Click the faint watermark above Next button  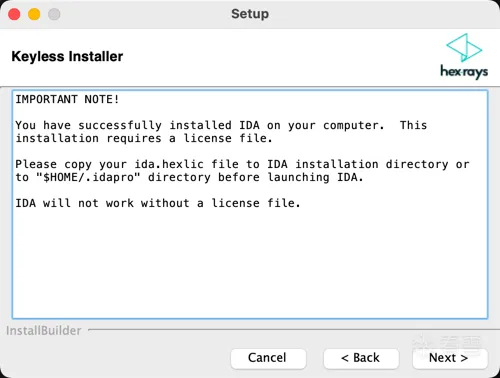coord(447,343)
